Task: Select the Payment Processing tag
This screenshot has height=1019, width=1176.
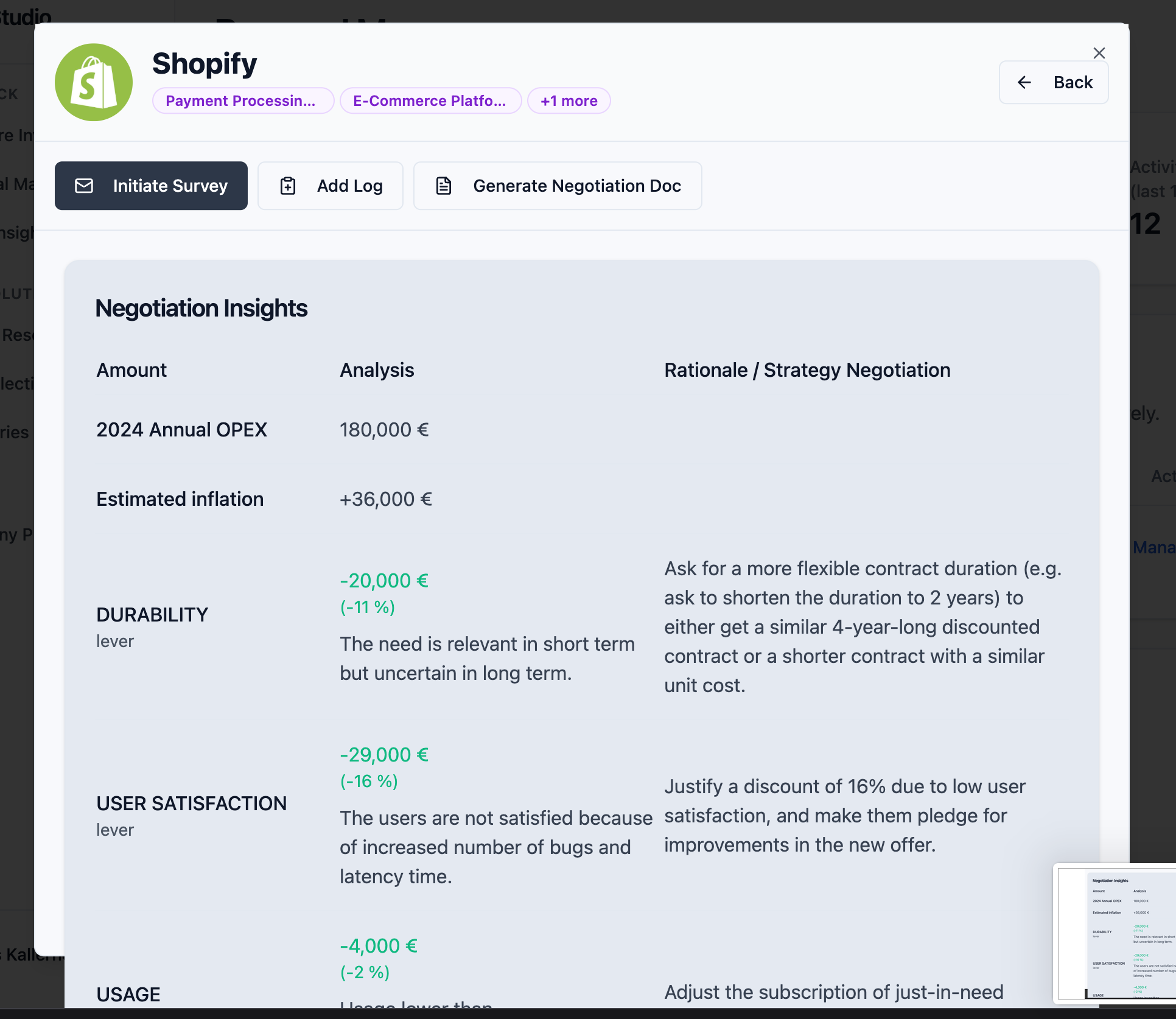Action: click(243, 100)
